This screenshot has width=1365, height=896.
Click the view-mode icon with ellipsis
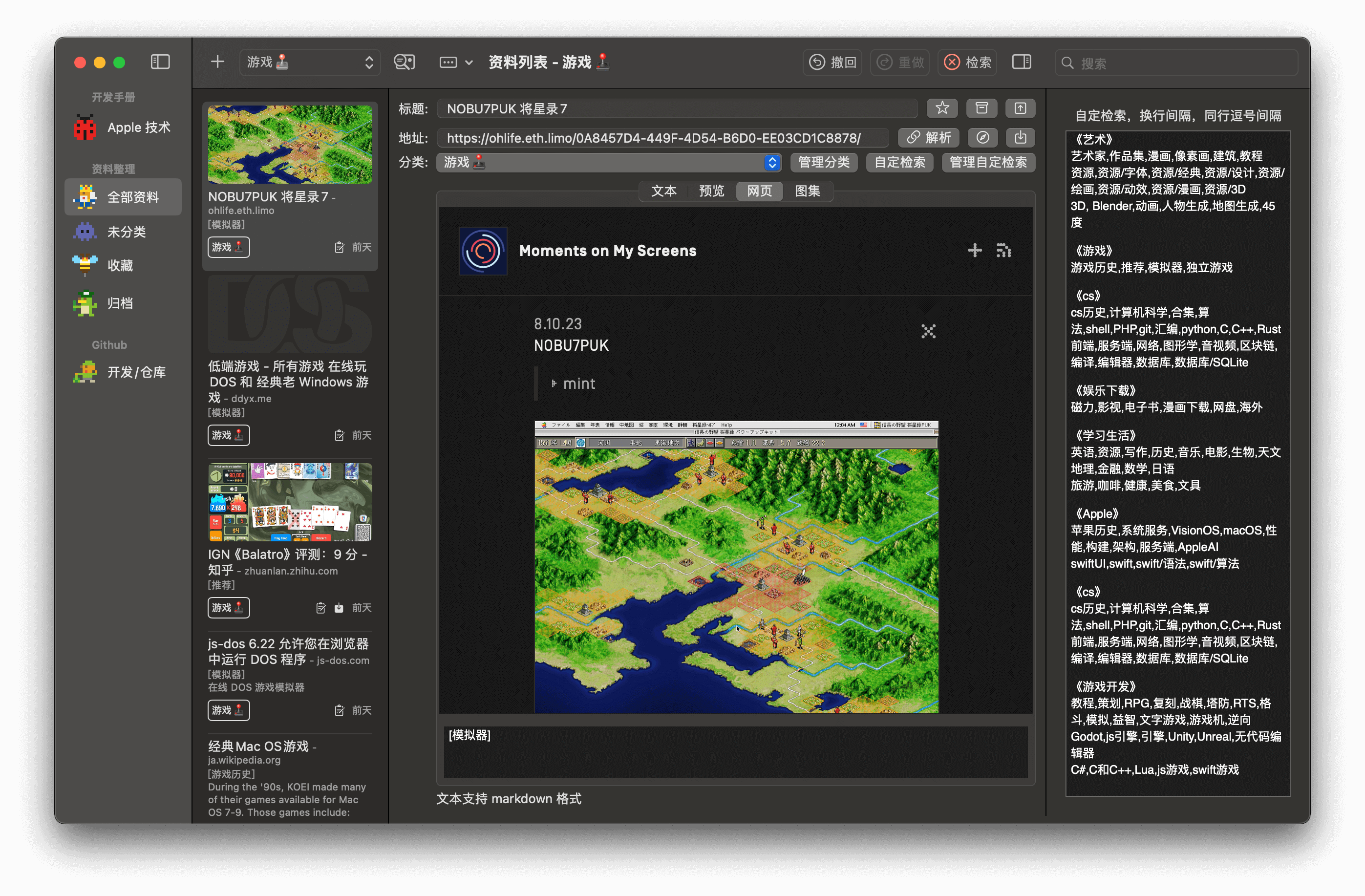[x=448, y=62]
